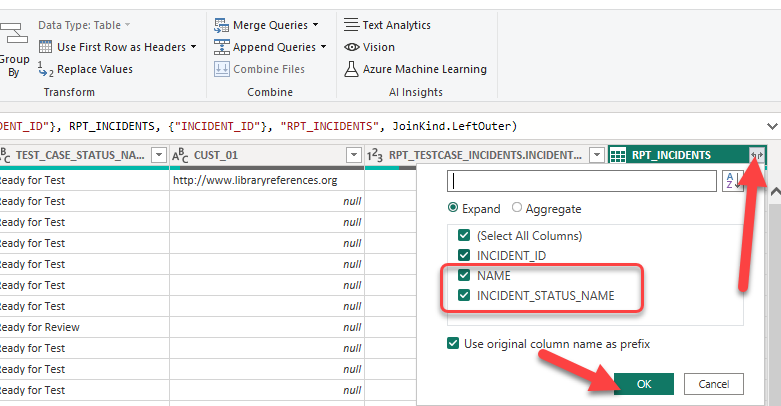Open the Data Type: Table dropdown

(84, 25)
